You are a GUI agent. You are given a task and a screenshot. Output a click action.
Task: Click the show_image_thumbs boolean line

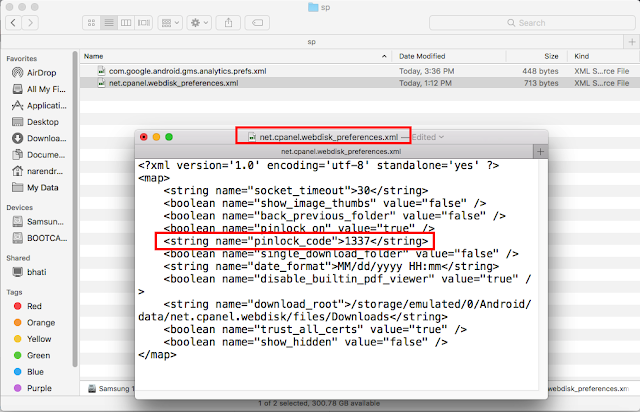click(x=325, y=203)
